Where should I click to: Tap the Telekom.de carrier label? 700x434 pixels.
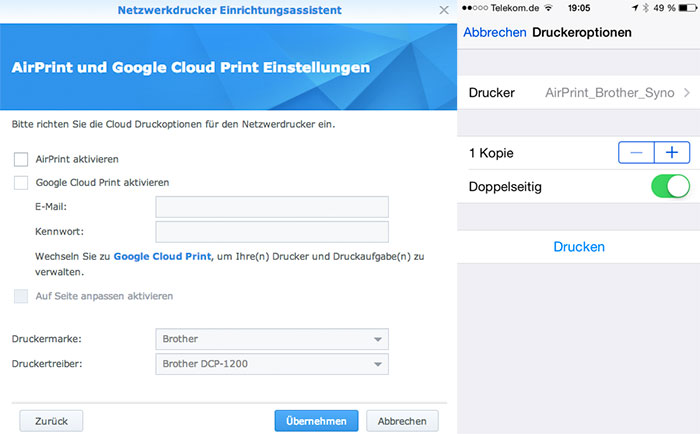pos(515,8)
